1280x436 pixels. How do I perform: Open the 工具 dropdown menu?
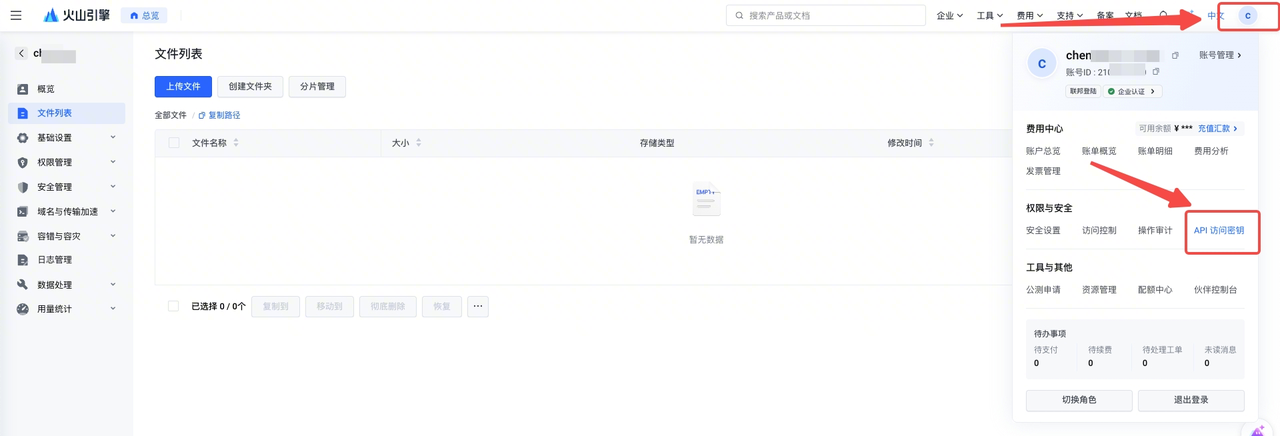[990, 16]
